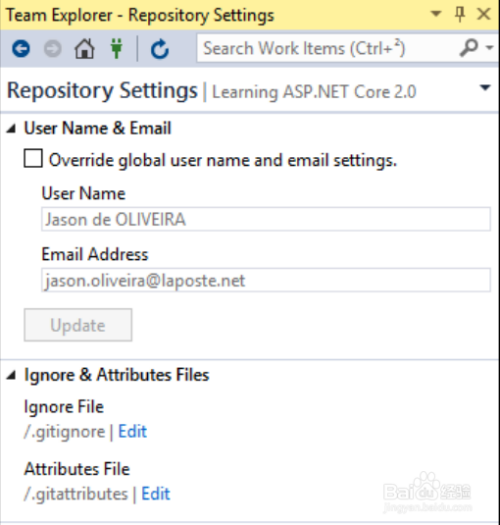Click the magnifier search icon
The width and height of the screenshot is (500, 525).
click(469, 48)
